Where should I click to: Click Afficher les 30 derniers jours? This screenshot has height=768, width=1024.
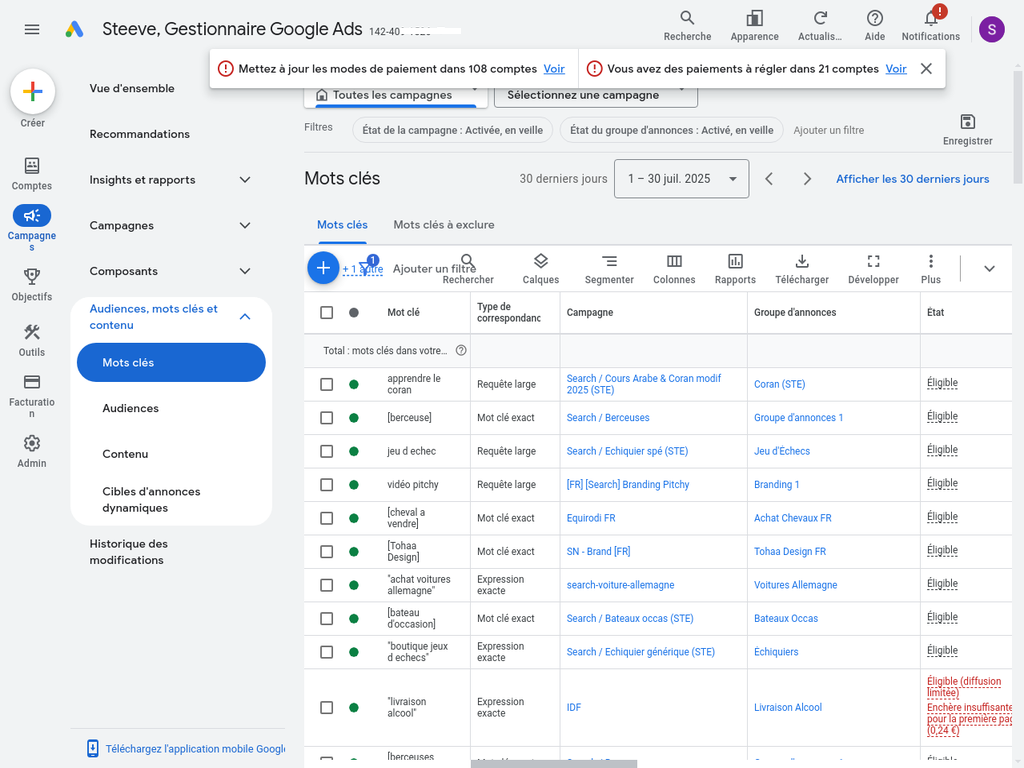click(x=912, y=179)
